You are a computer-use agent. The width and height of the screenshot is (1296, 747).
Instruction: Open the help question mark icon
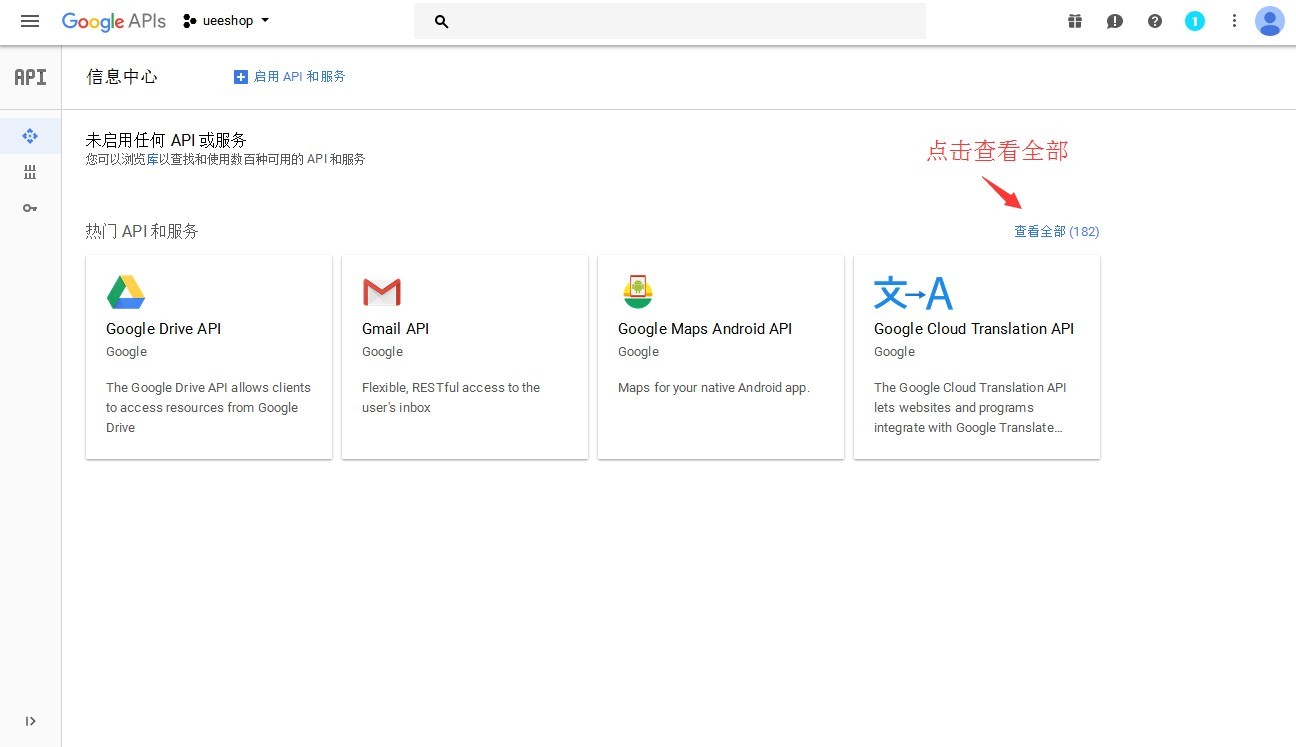(x=1155, y=21)
